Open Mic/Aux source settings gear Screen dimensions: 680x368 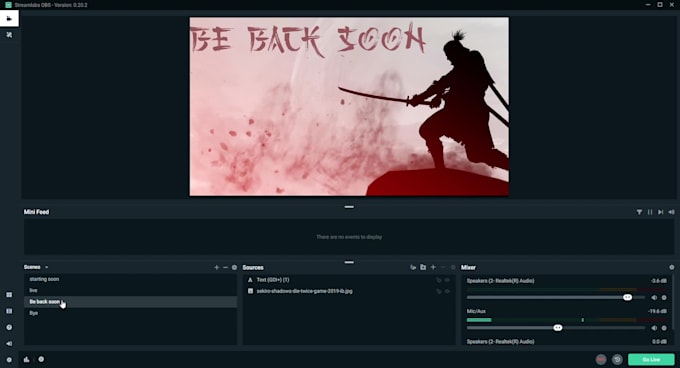coord(664,328)
